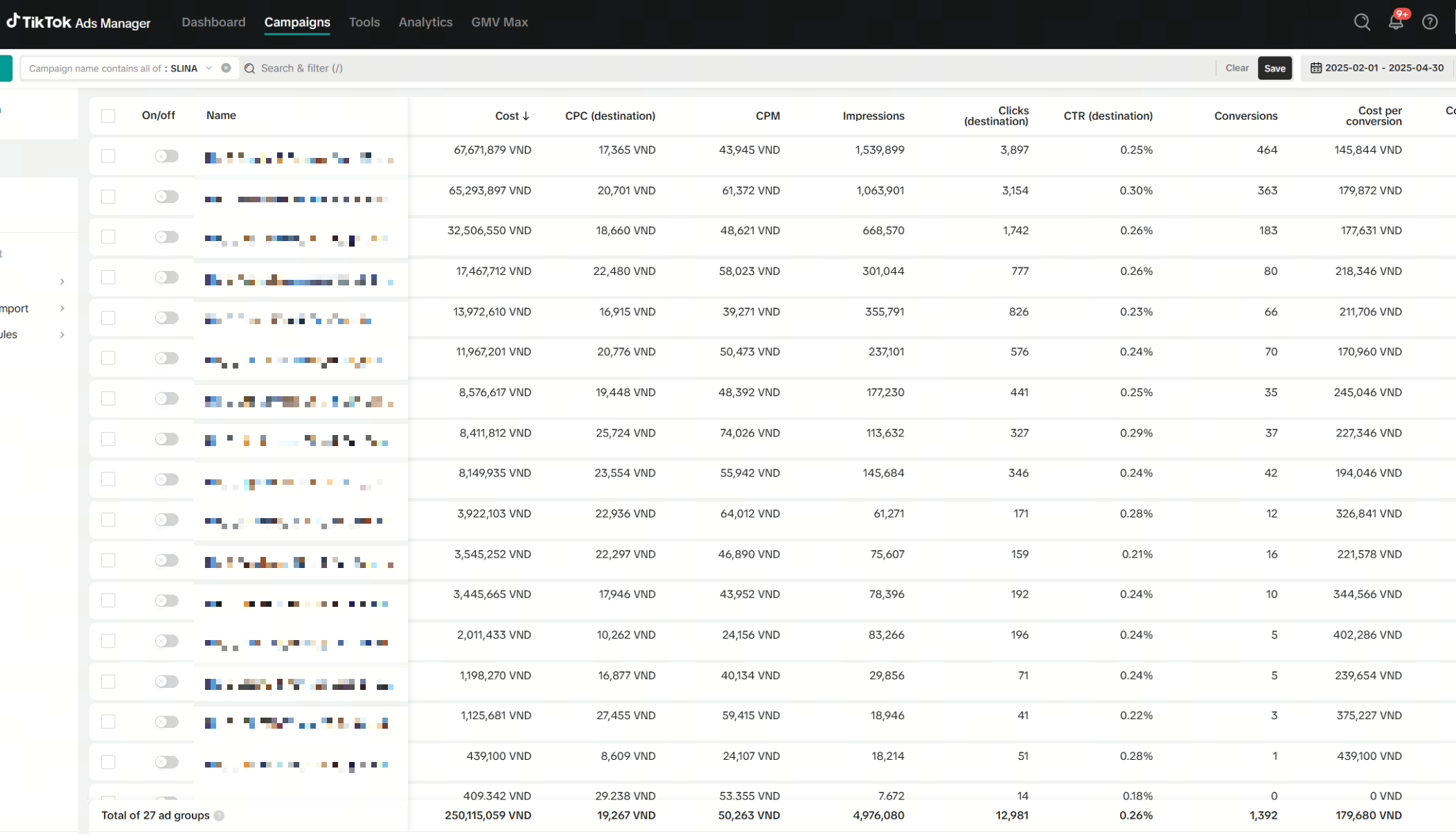Click the Save button
This screenshot has width=1456, height=834.
(1275, 68)
